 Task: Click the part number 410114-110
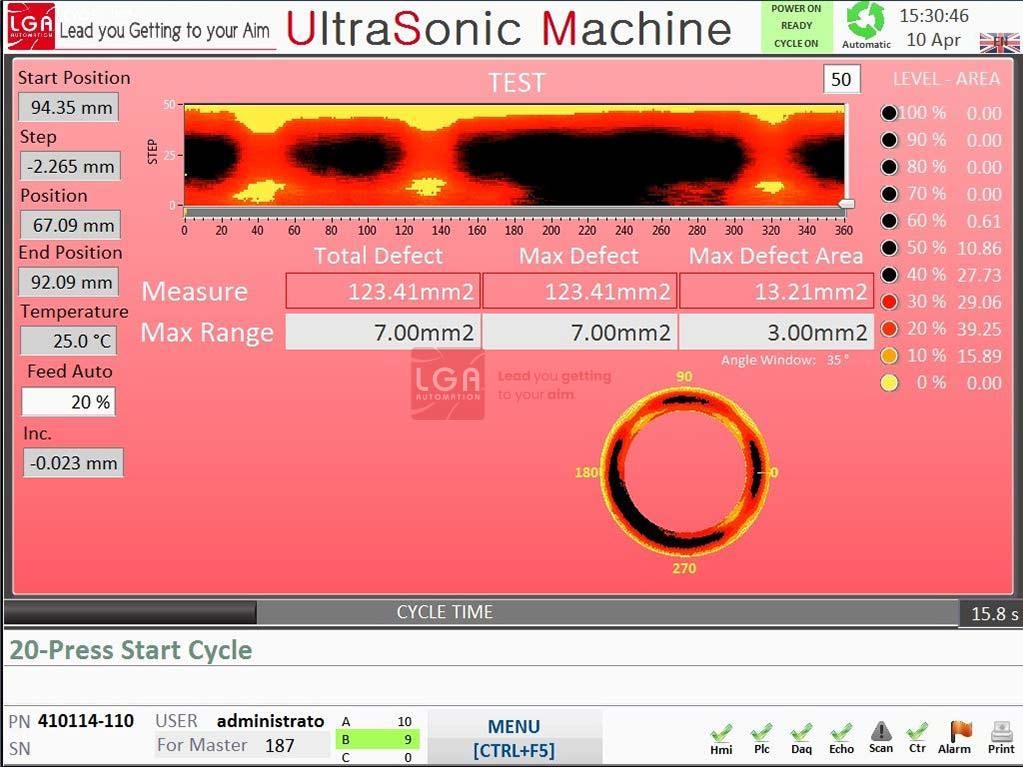86,721
